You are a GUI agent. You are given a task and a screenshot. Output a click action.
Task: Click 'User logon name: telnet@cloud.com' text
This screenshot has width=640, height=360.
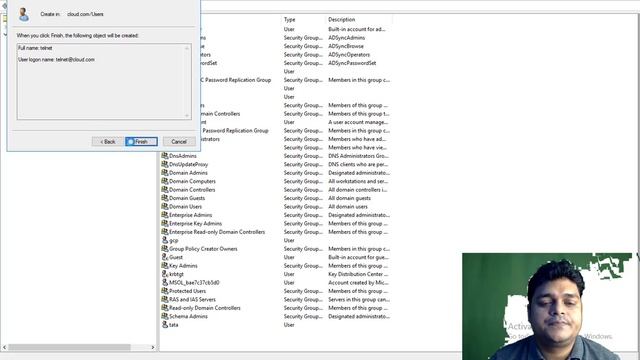(x=56, y=60)
